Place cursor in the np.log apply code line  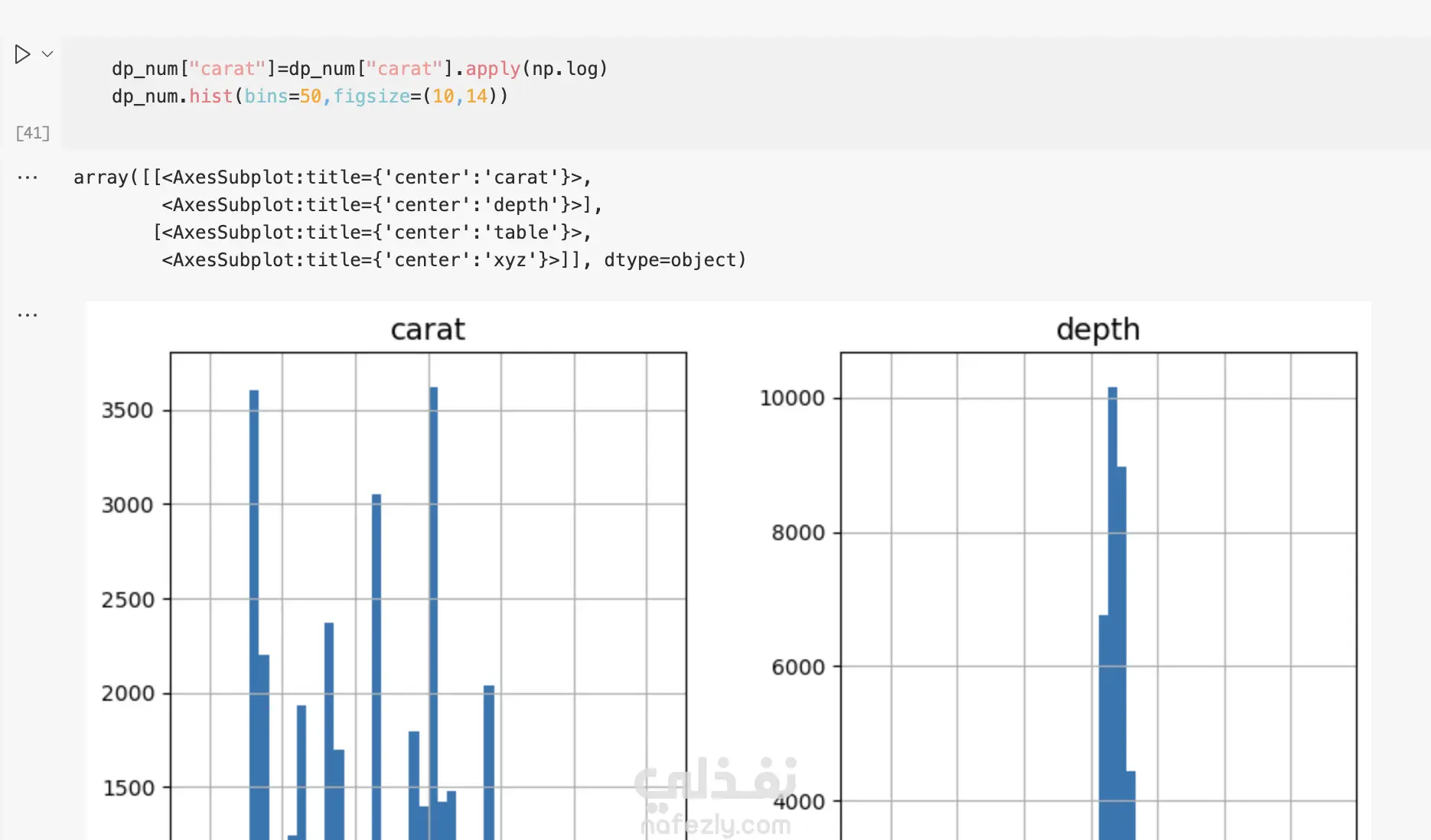360,69
